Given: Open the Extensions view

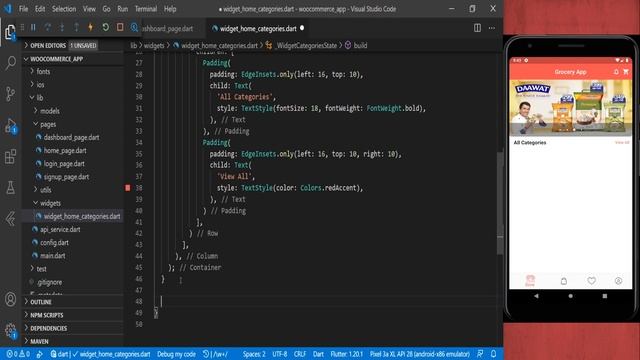Looking at the screenshot, I should coord(10,157).
